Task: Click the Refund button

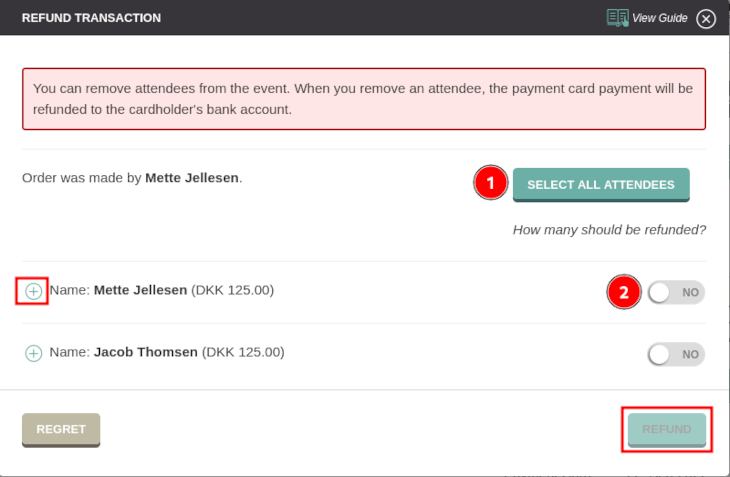Action: (x=667, y=430)
